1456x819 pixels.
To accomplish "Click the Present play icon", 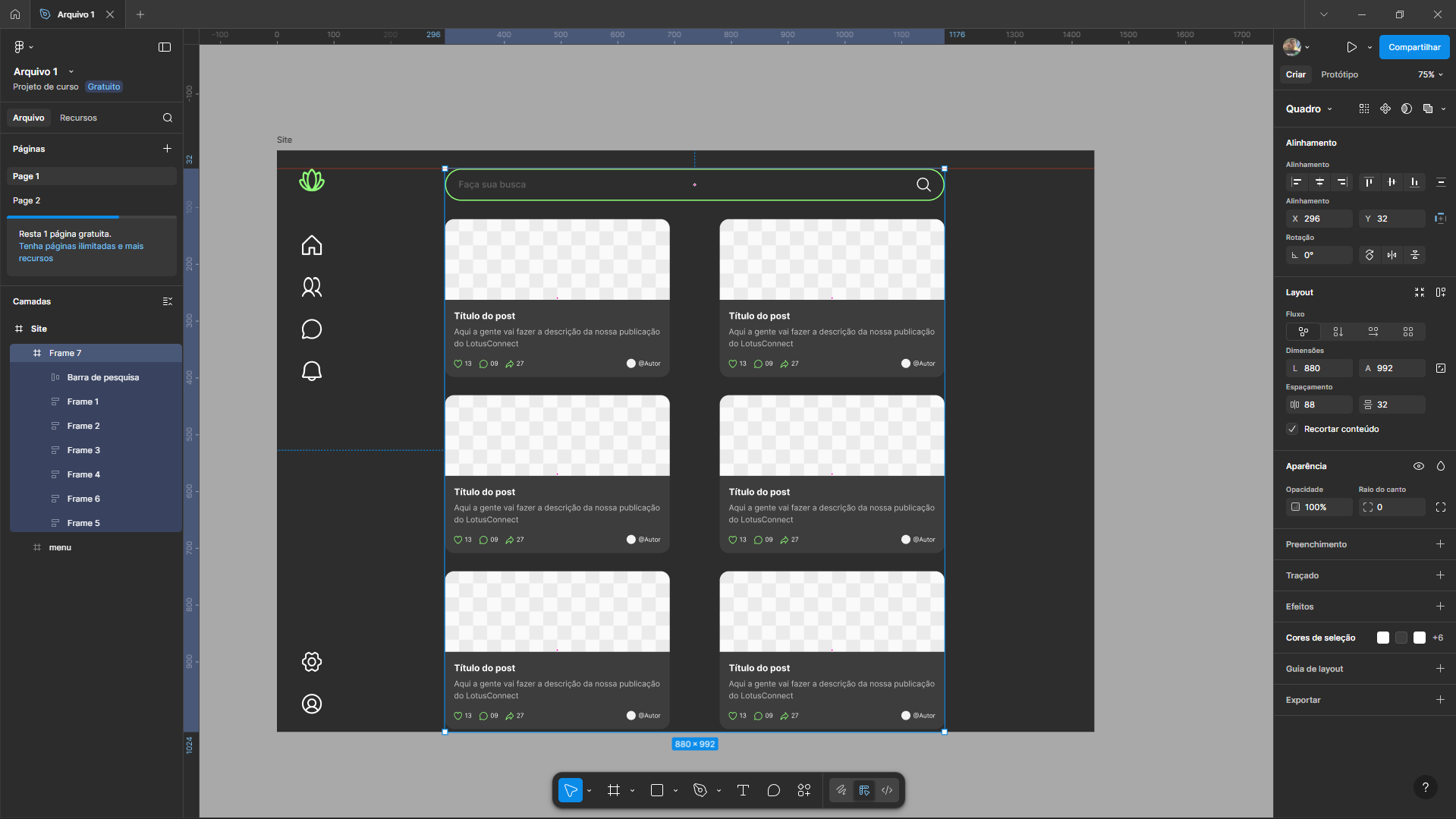I will pos(1351,47).
